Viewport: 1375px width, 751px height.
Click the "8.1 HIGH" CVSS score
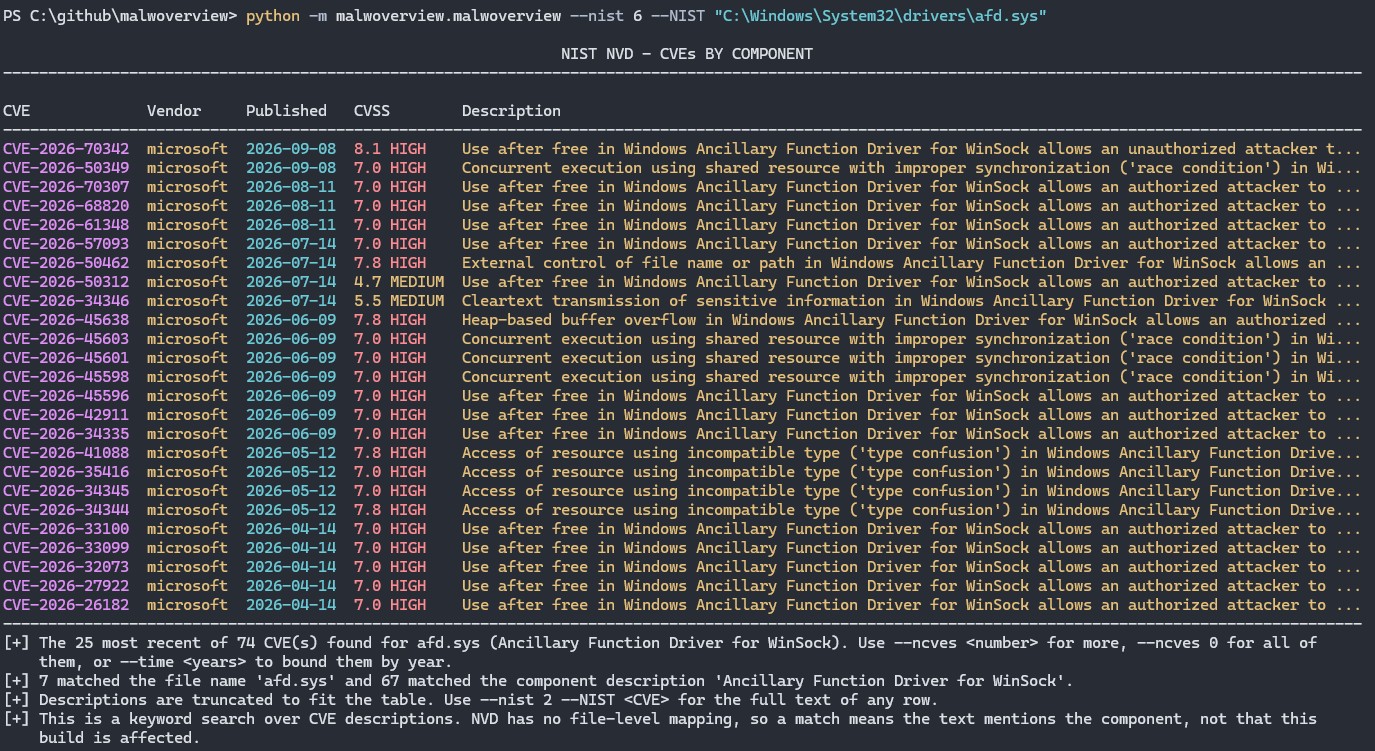coord(390,149)
